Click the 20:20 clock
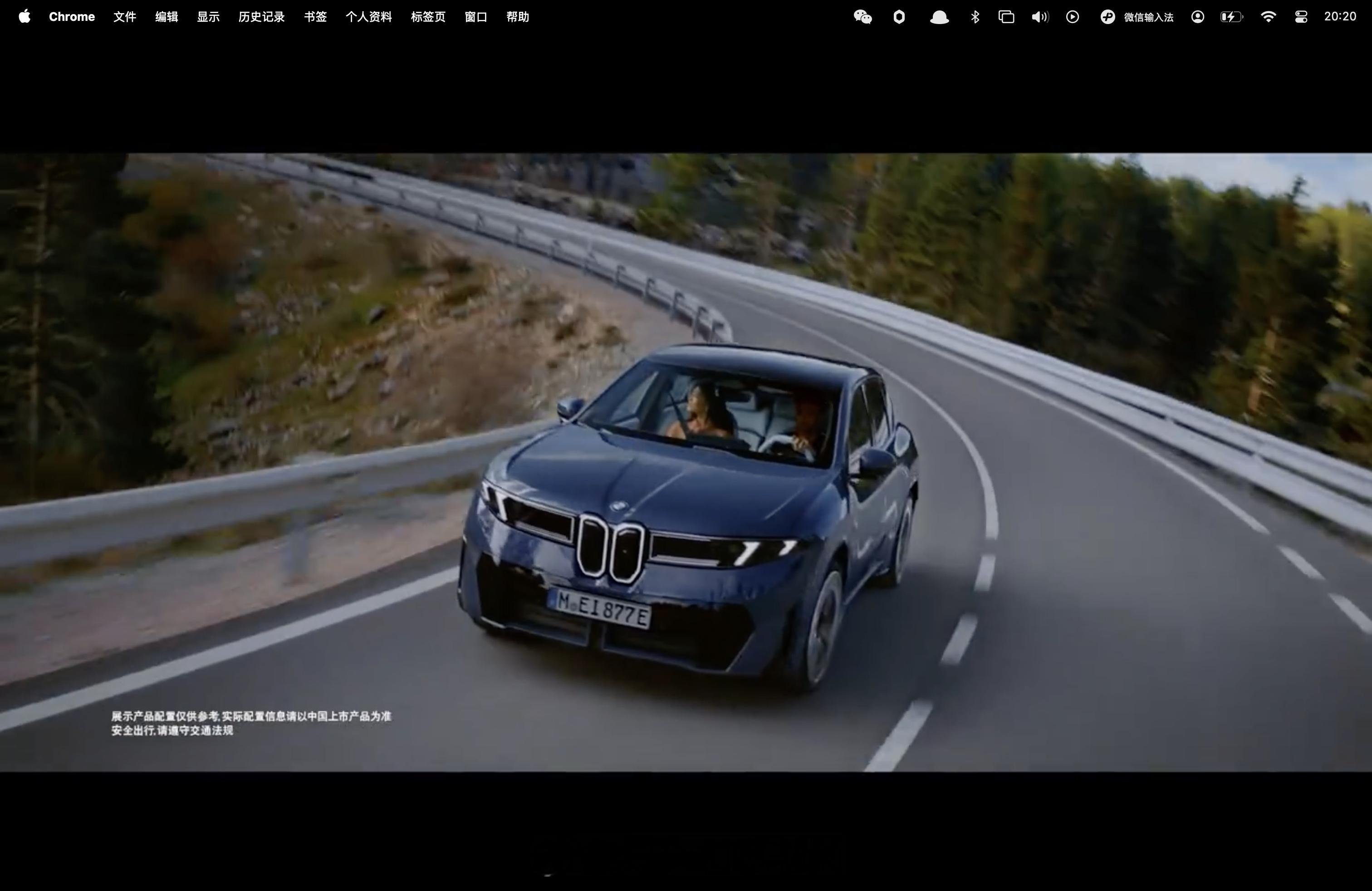Screen dimensions: 1372x891 pos(1340,17)
